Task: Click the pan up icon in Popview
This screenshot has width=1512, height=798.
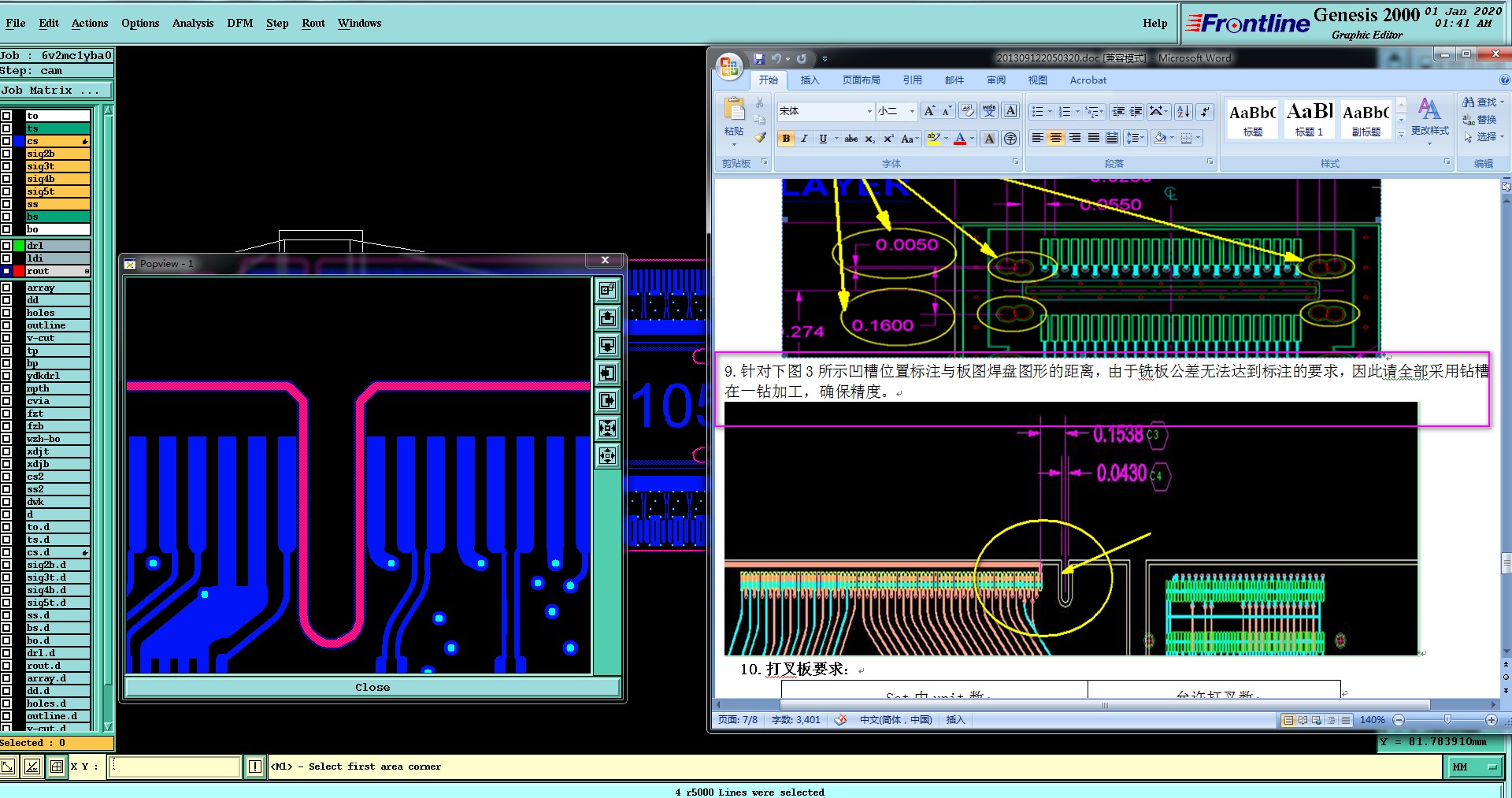Action: [x=607, y=318]
